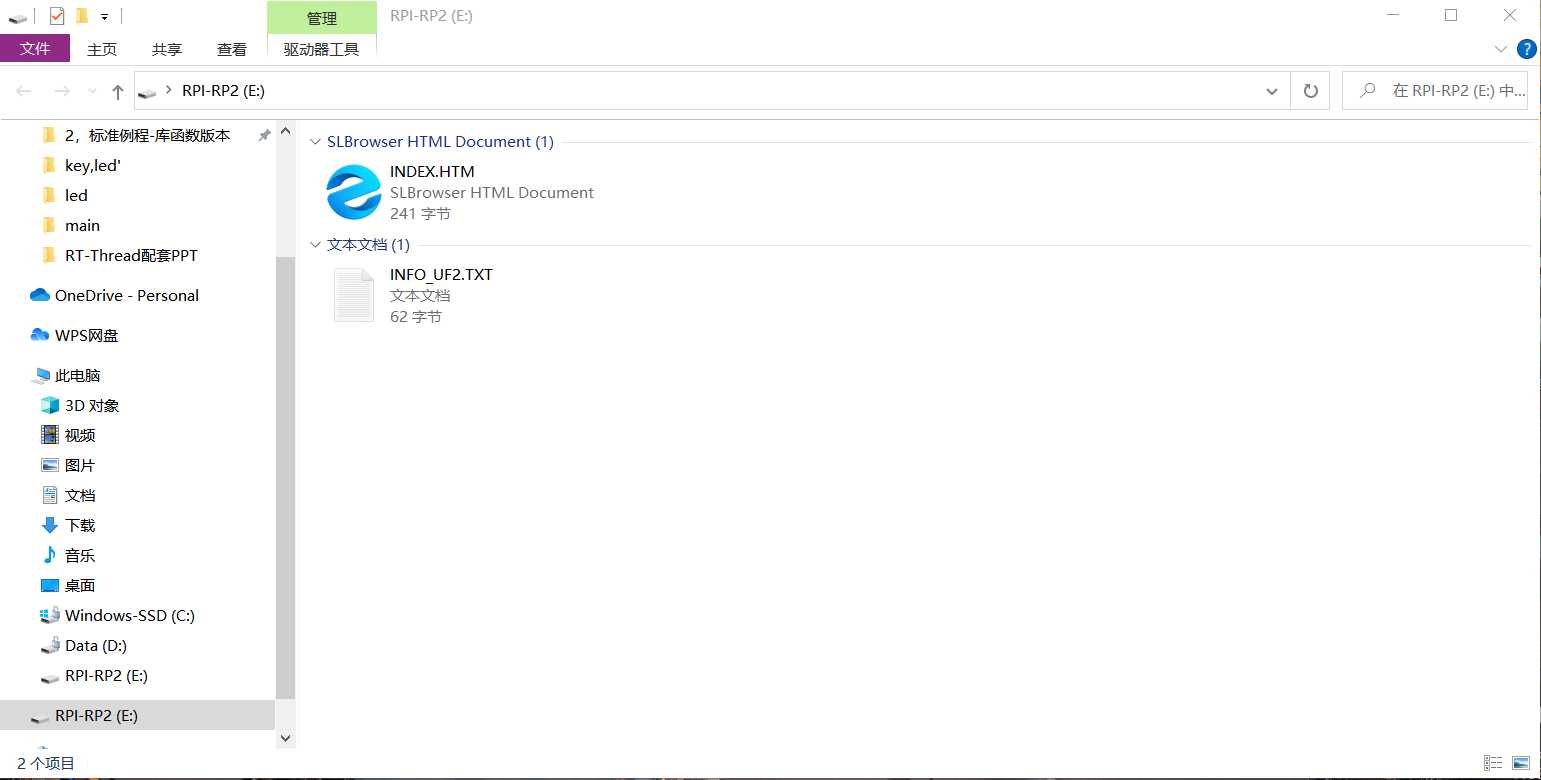Click the New folder quick access icon
Image resolution: width=1541 pixels, height=780 pixels.
coord(82,15)
